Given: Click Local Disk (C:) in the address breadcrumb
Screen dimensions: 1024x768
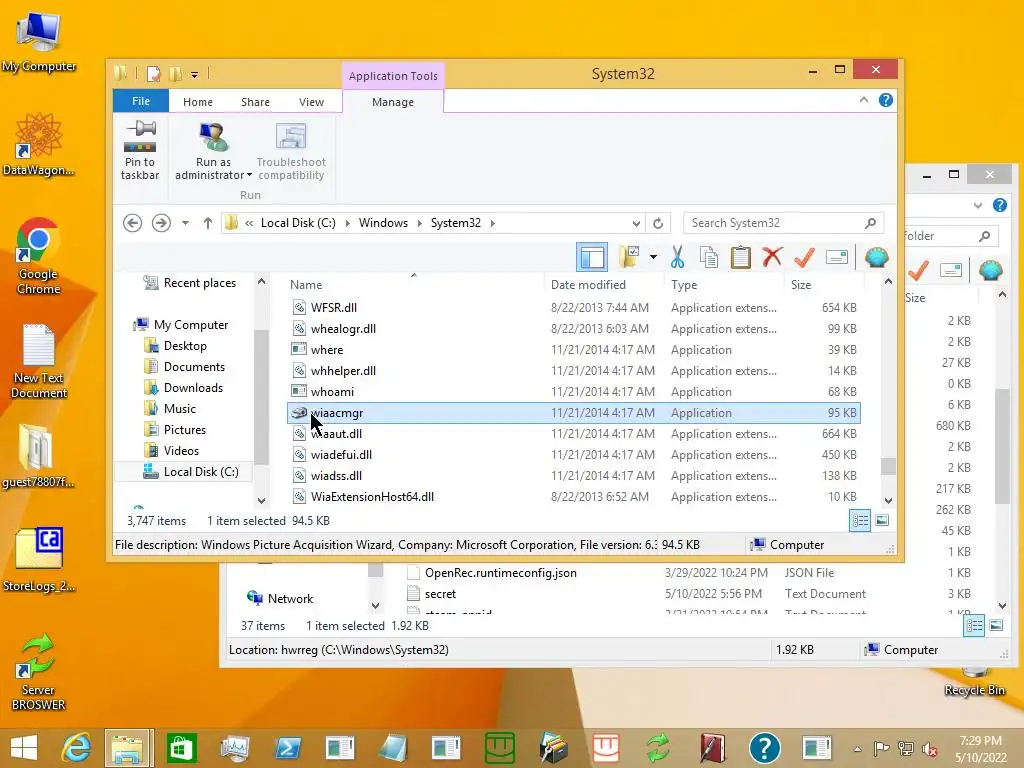Looking at the screenshot, I should 298,223.
